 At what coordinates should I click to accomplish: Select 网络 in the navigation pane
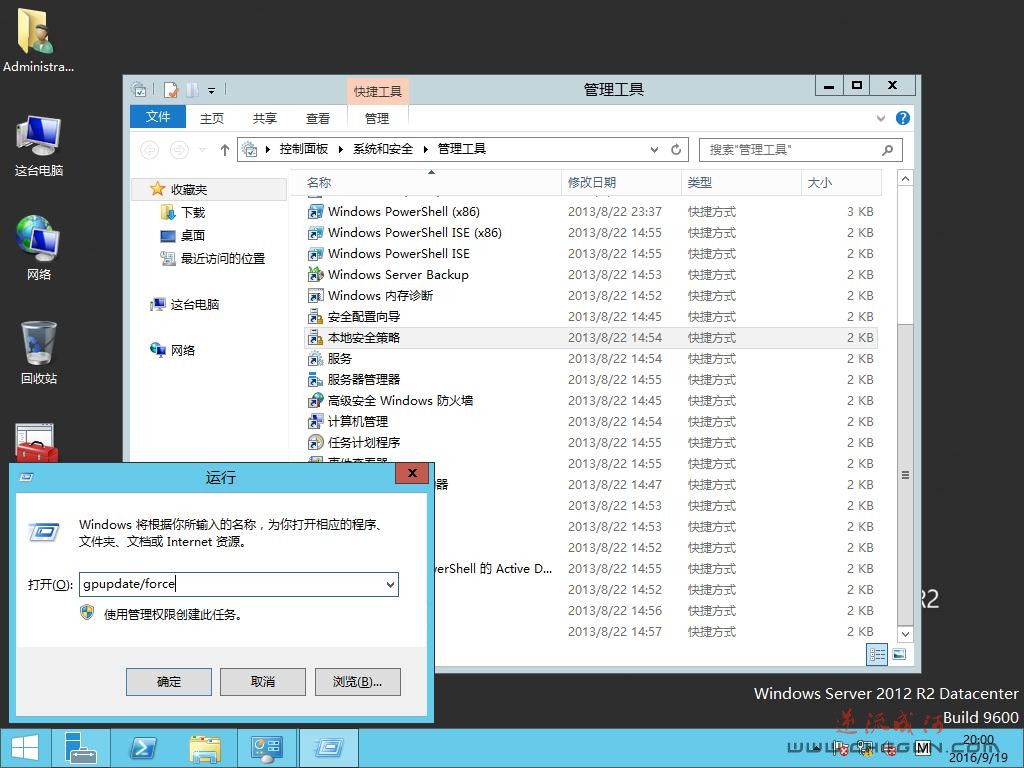(172, 350)
